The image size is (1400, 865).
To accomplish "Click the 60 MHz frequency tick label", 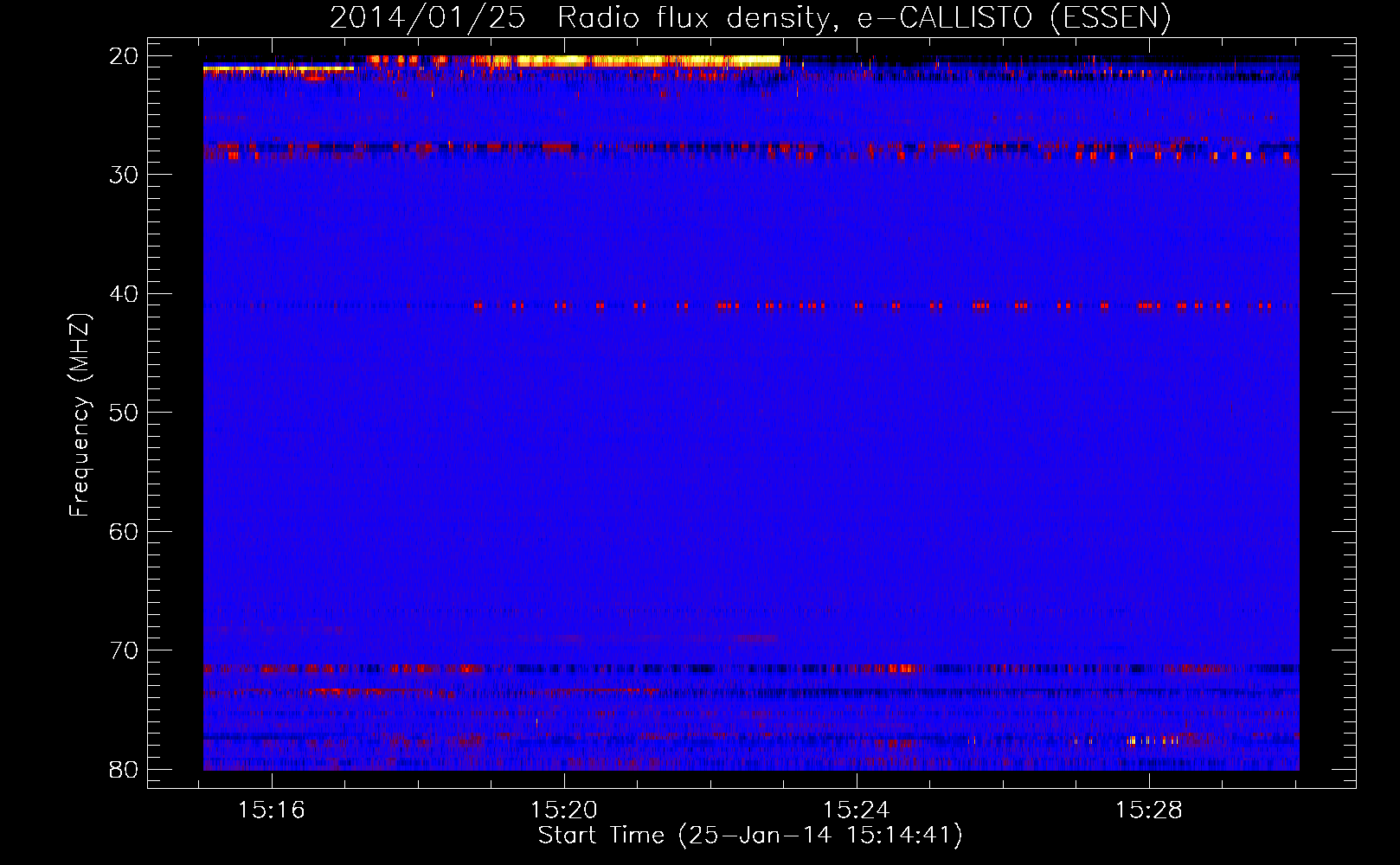I will 124,531.
